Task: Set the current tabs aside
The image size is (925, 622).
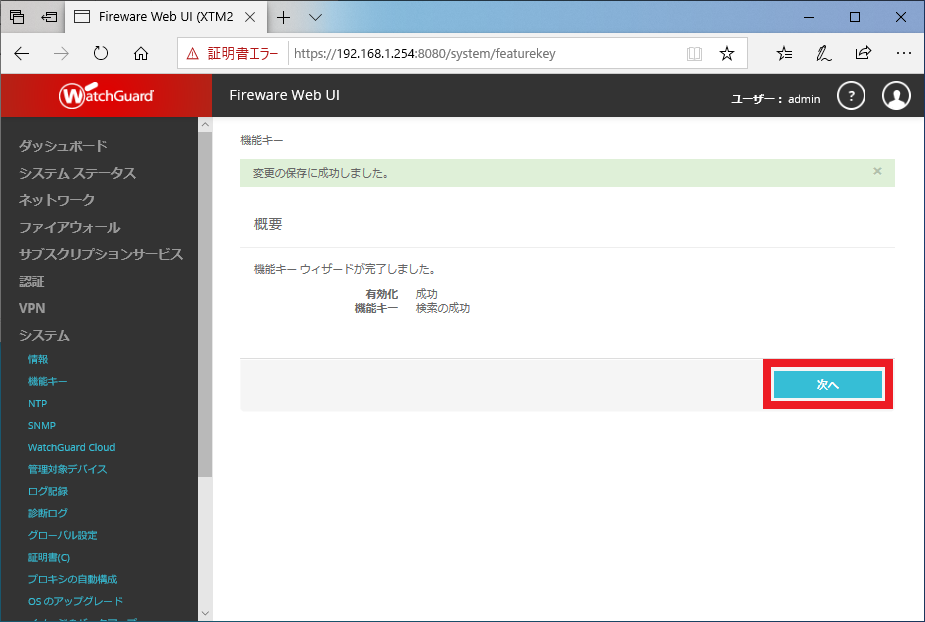Action: [x=48, y=17]
